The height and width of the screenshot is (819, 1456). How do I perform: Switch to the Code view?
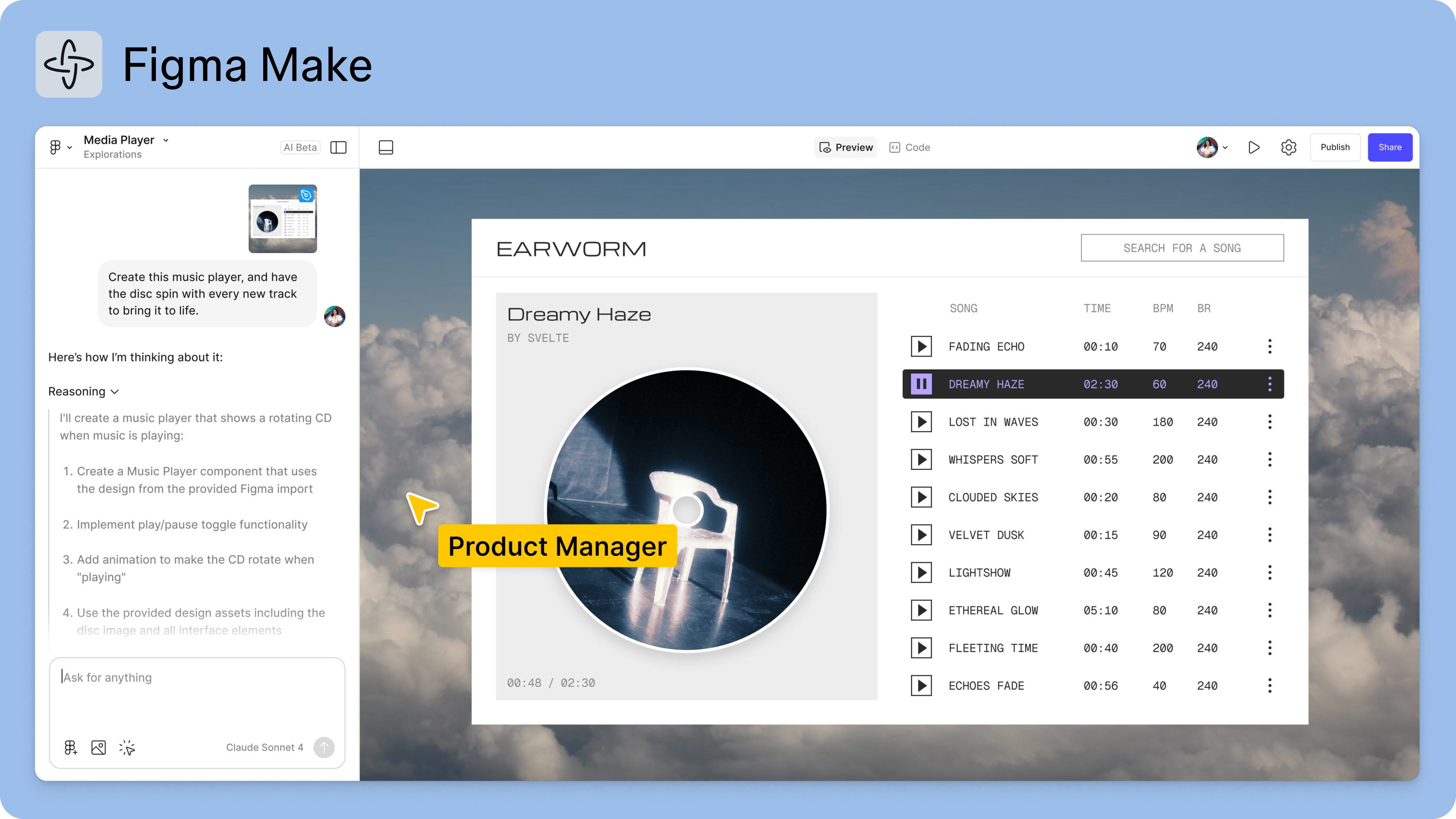click(x=910, y=147)
